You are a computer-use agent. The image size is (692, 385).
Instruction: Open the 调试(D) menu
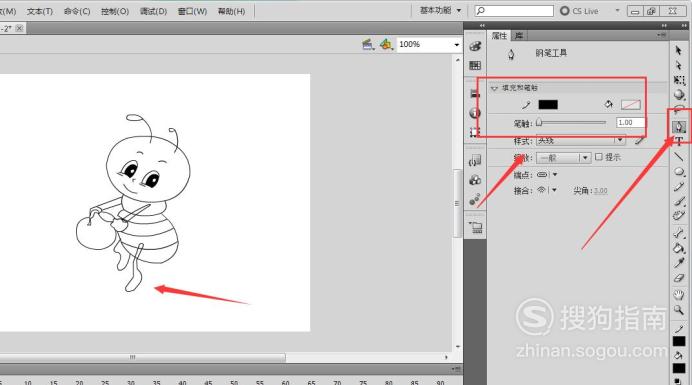153,11
